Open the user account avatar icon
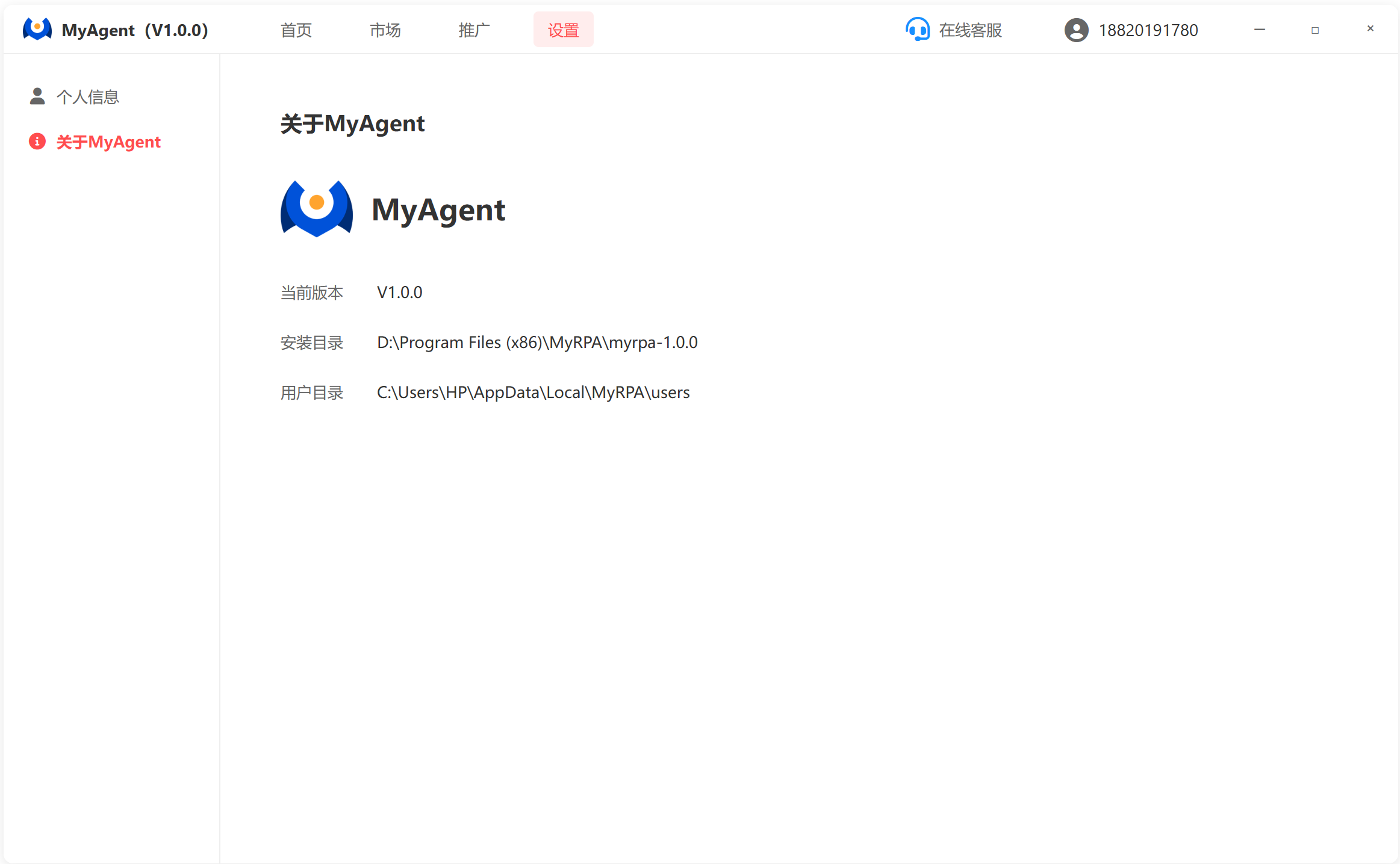This screenshot has width=1400, height=864. (1075, 30)
